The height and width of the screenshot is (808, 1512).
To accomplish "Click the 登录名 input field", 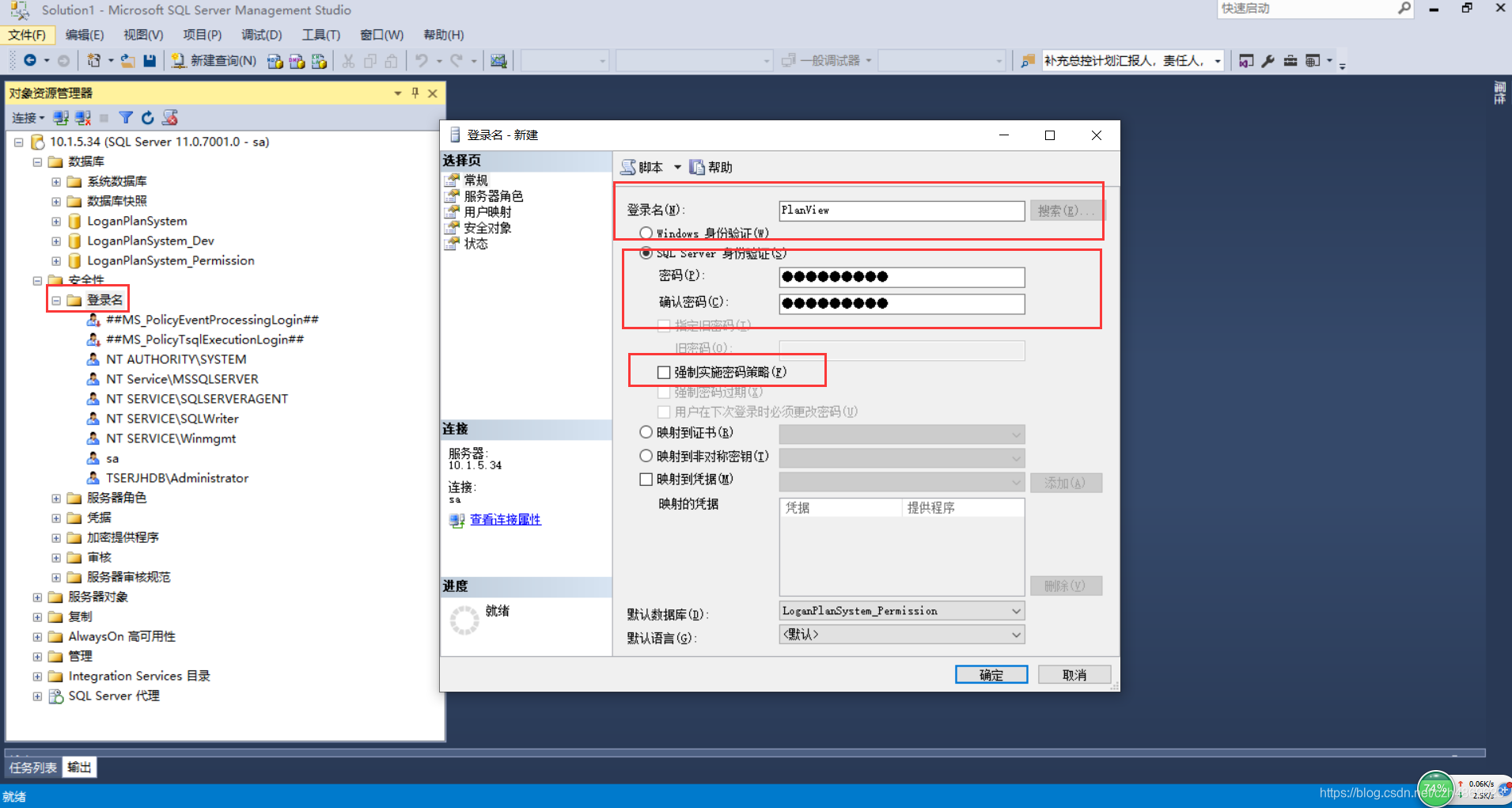I will [902, 210].
